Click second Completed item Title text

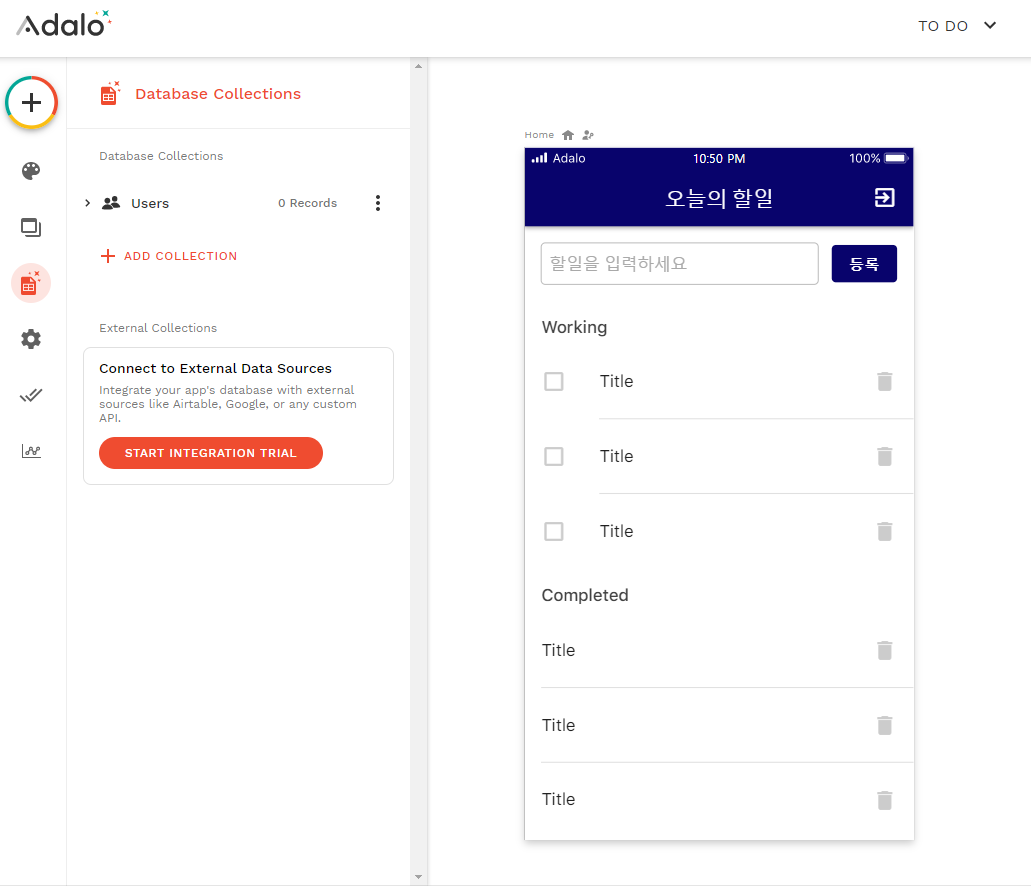(558, 725)
